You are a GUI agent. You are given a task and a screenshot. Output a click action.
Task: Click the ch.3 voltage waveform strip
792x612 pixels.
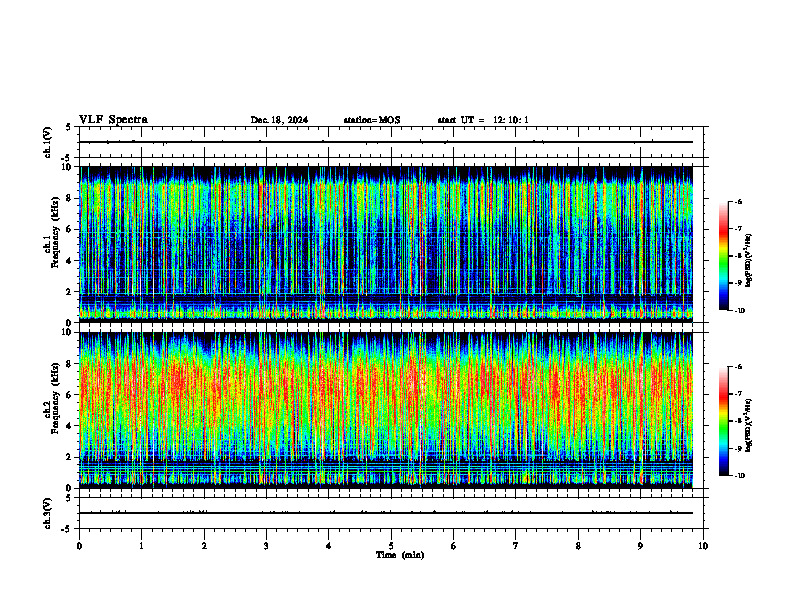[x=391, y=513]
